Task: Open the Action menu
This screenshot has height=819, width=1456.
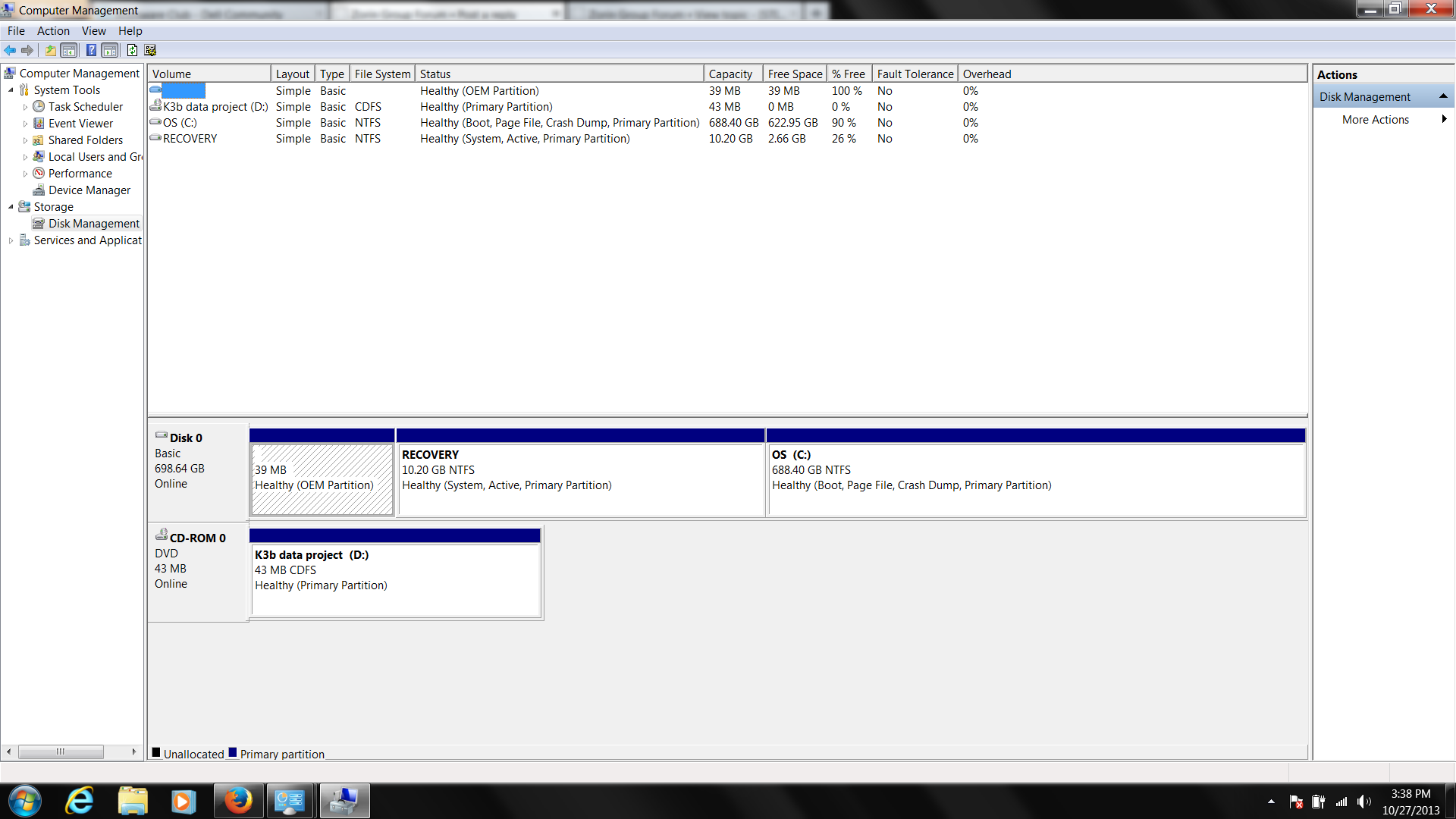Action: [53, 31]
